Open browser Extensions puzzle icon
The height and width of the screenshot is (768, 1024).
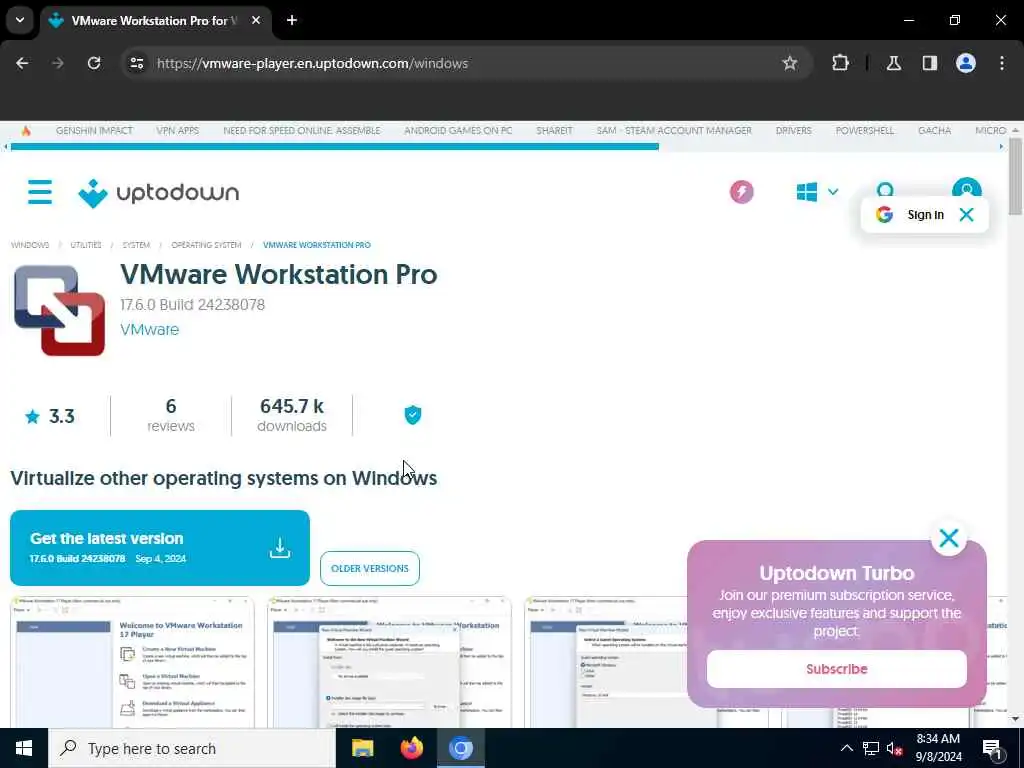[840, 63]
